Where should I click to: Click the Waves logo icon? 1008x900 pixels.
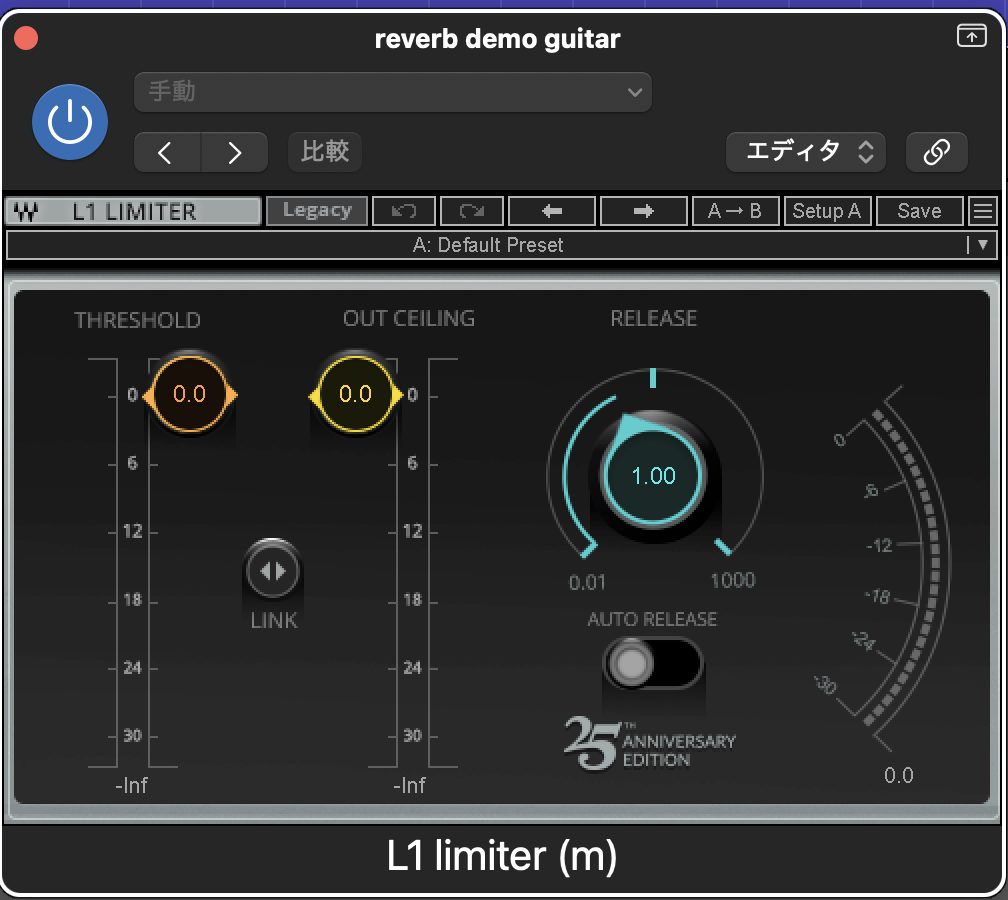[26, 212]
